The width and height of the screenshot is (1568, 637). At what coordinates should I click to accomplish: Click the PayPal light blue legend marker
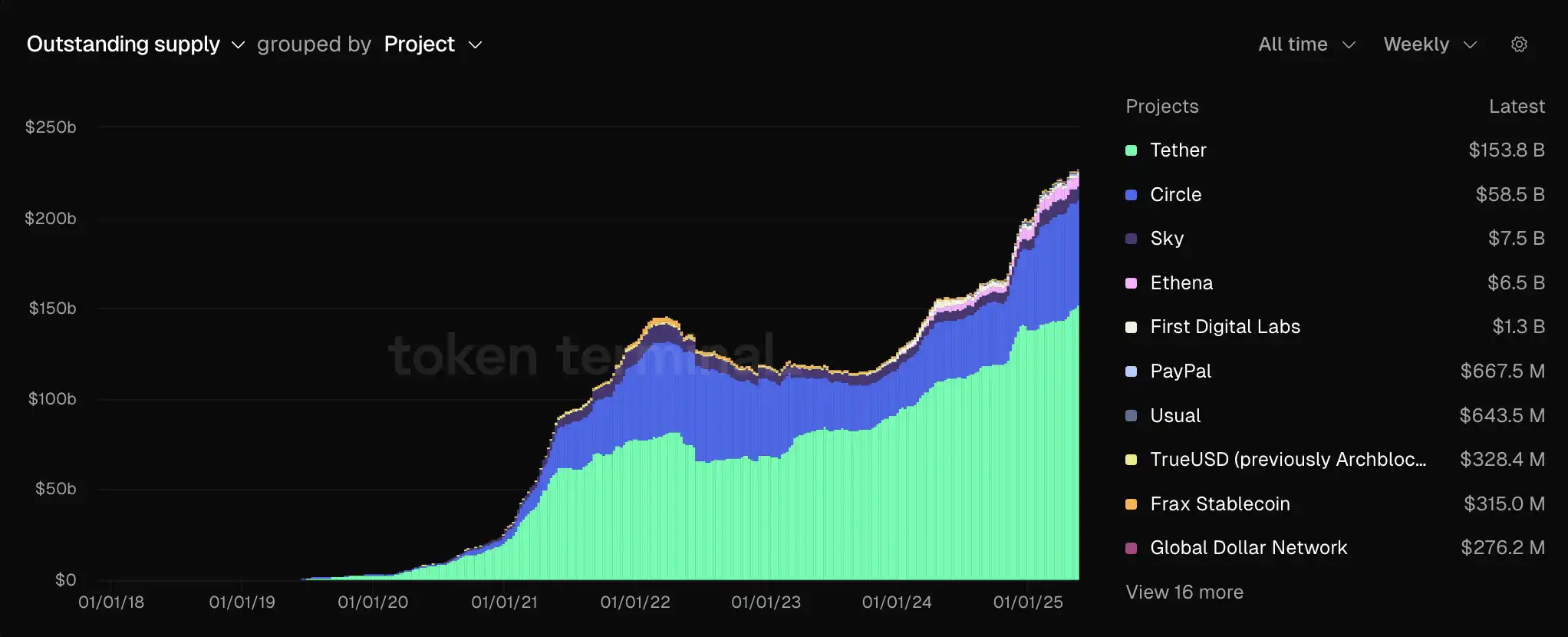[1131, 371]
